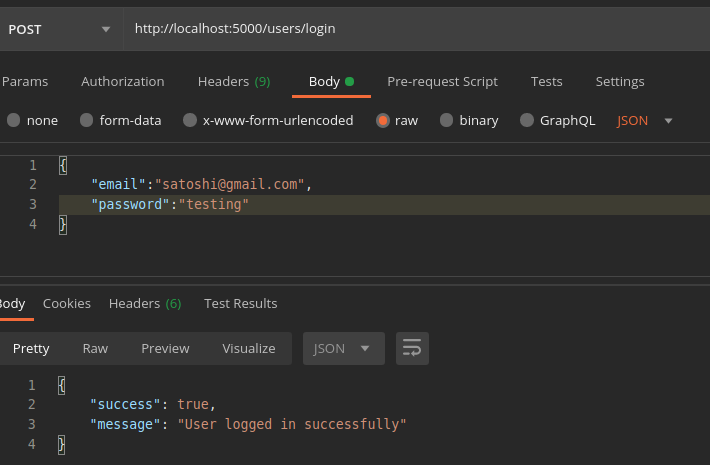Open the request Headers (9) tab
Image resolution: width=710 pixels, height=465 pixels.
[233, 81]
